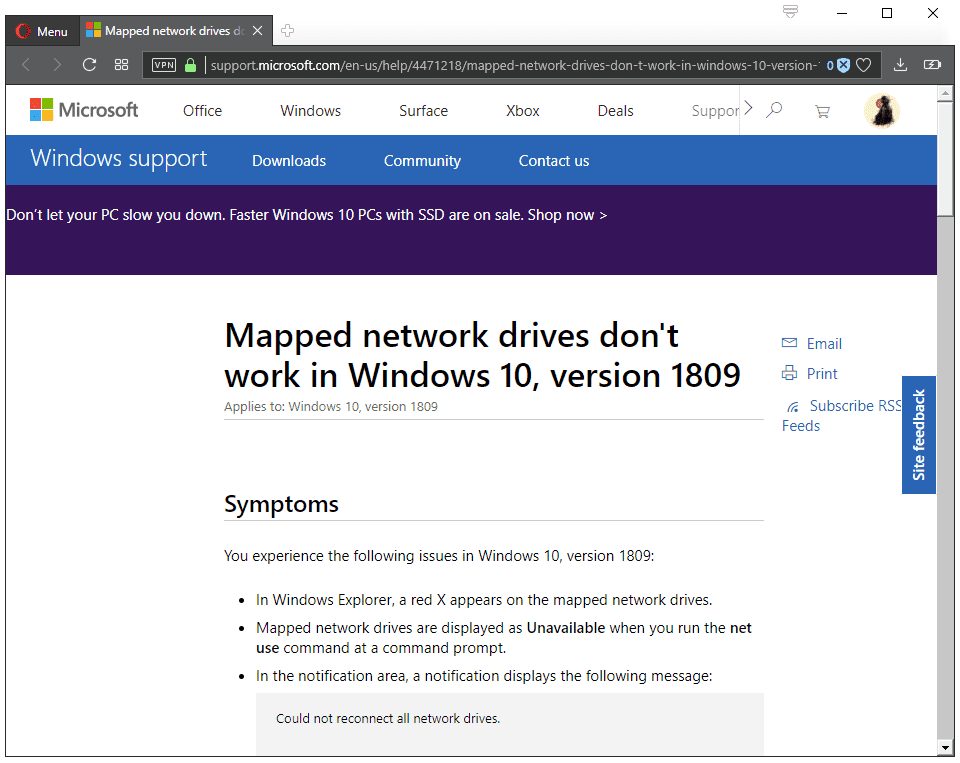
Task: Maximize the Opera browser window
Action: click(x=887, y=13)
